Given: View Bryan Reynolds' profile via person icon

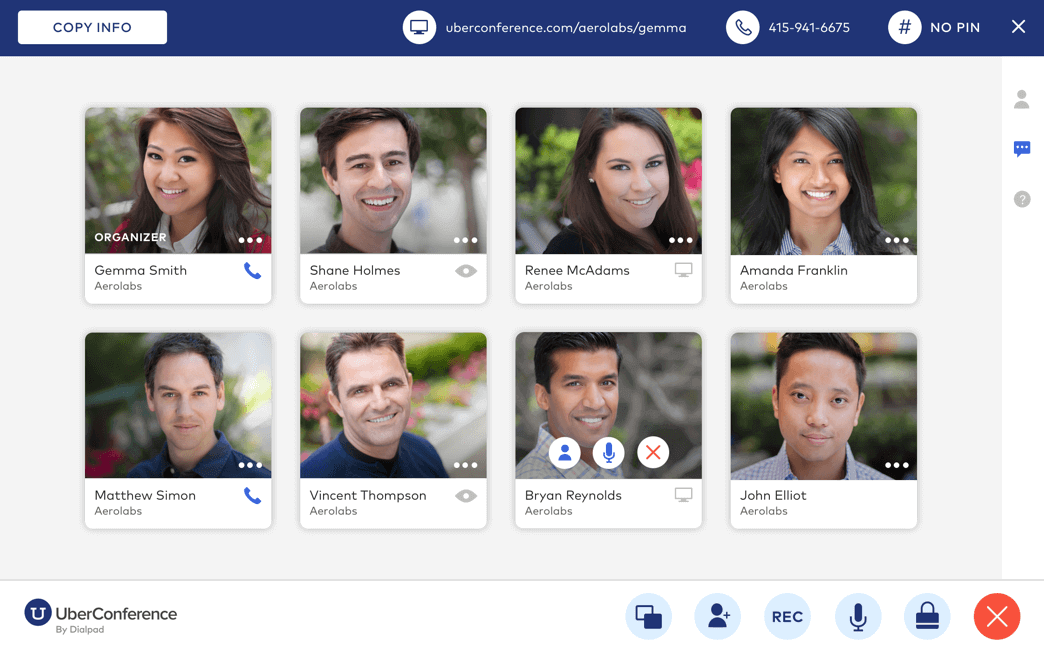Looking at the screenshot, I should tap(565, 453).
